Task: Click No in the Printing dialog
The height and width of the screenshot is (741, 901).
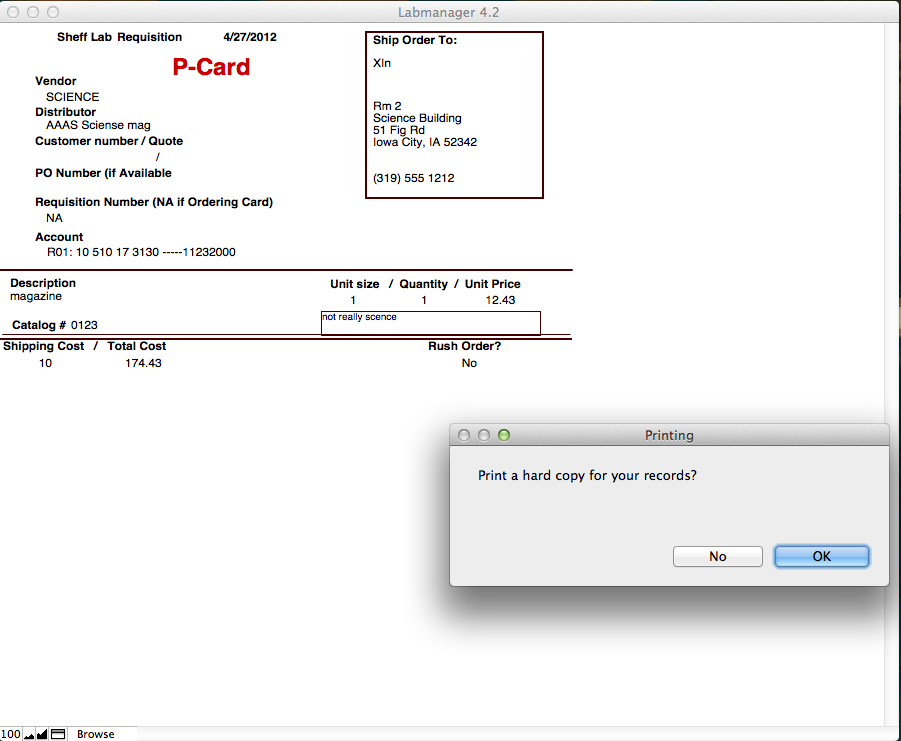Action: coord(718,556)
